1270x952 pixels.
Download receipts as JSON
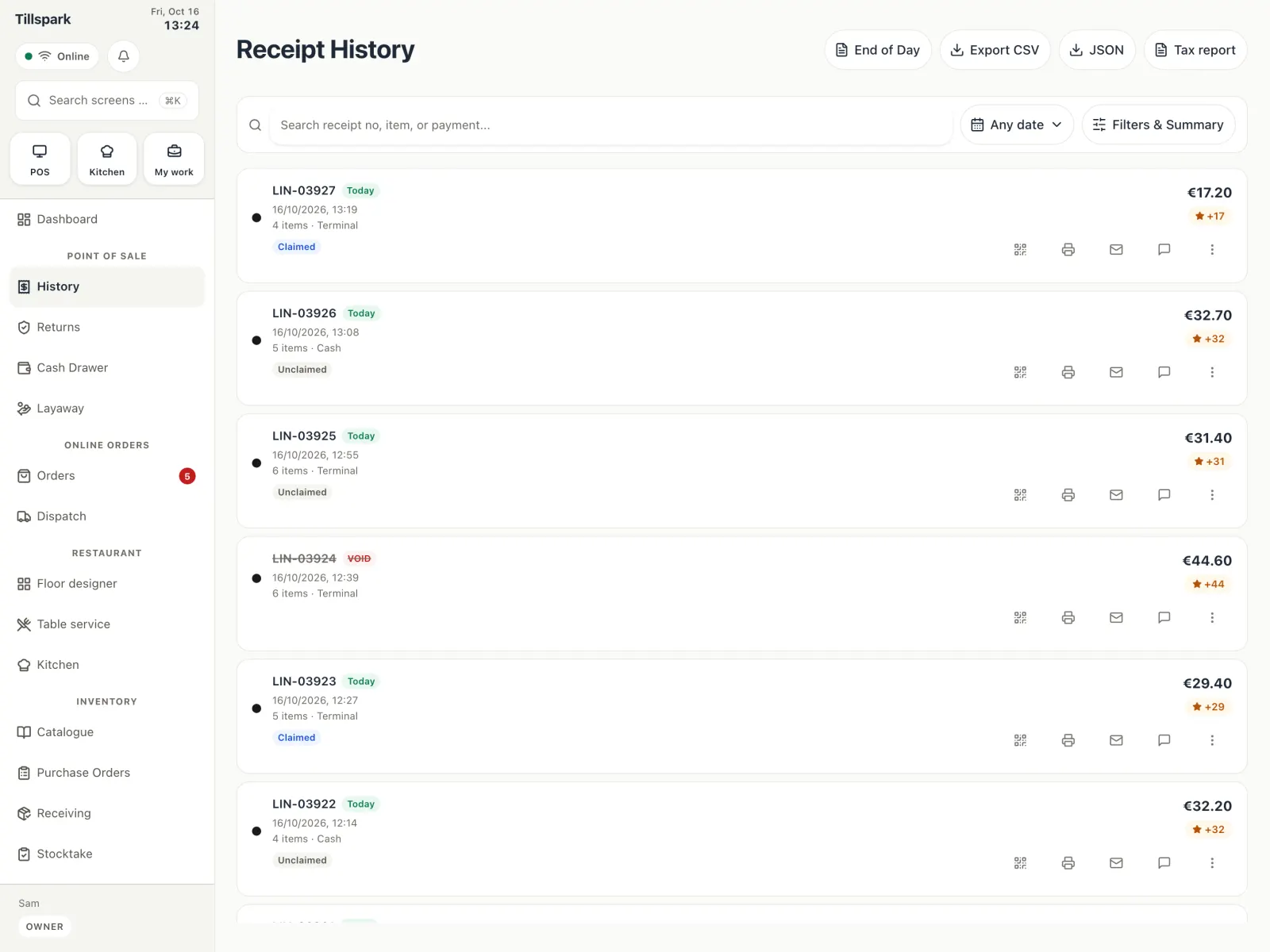(x=1097, y=50)
